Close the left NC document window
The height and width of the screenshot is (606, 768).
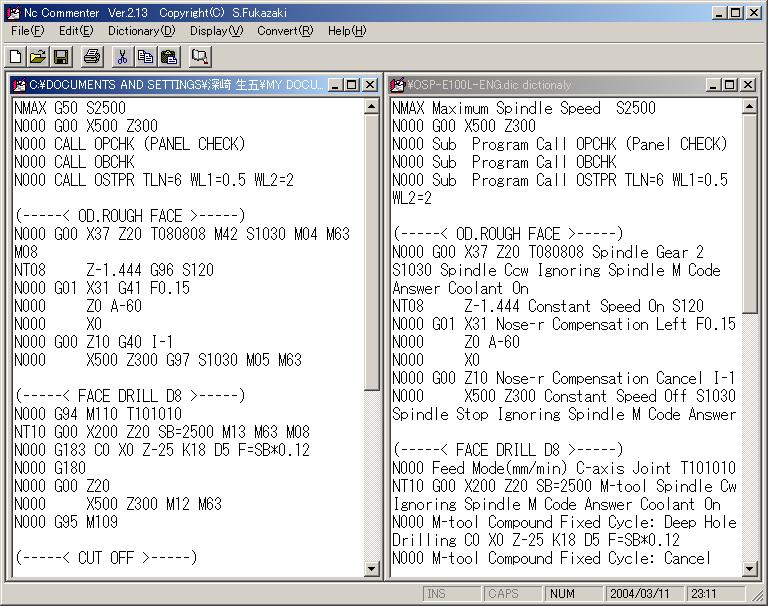coord(370,85)
